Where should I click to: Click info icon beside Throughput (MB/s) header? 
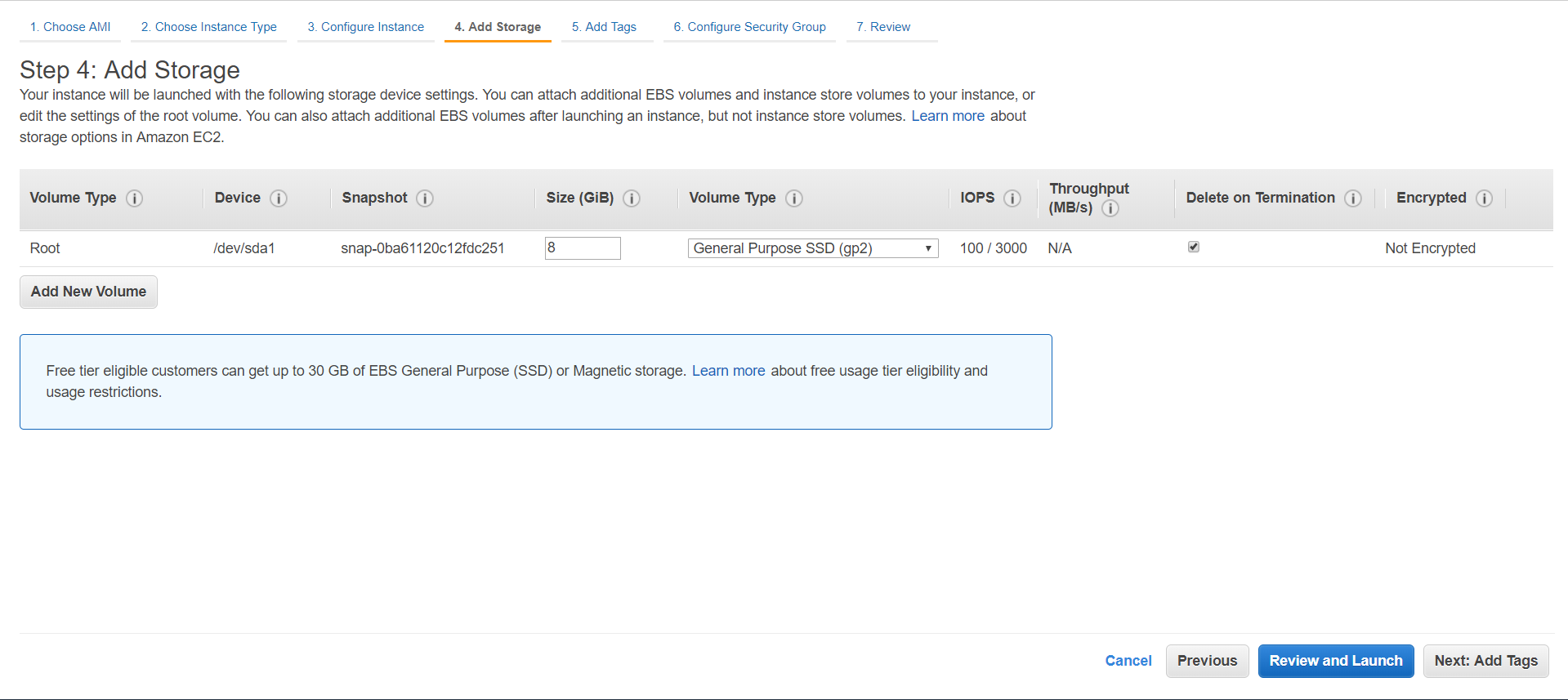click(1110, 208)
